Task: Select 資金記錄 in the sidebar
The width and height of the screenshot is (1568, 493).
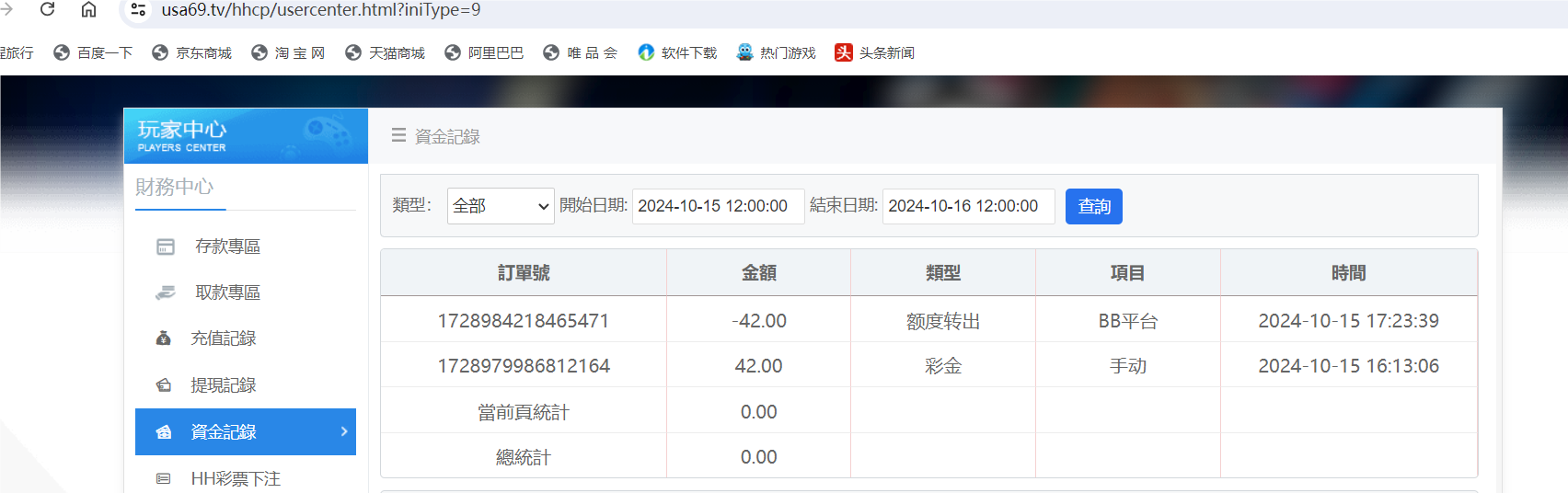Action: (x=246, y=431)
